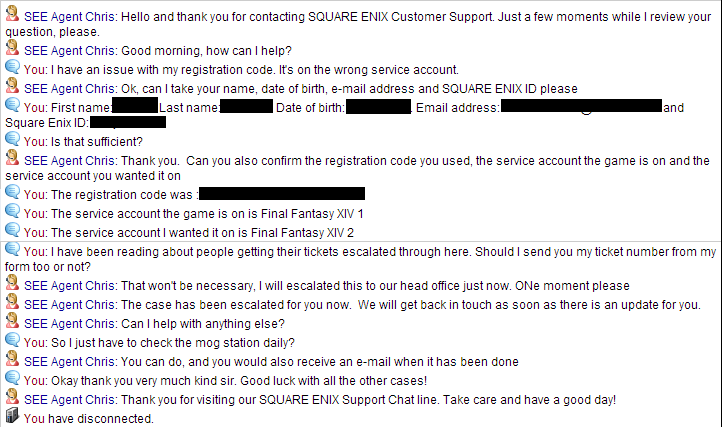Click the redacted registration code block
Screen dimensions: 722x427
[282, 194]
